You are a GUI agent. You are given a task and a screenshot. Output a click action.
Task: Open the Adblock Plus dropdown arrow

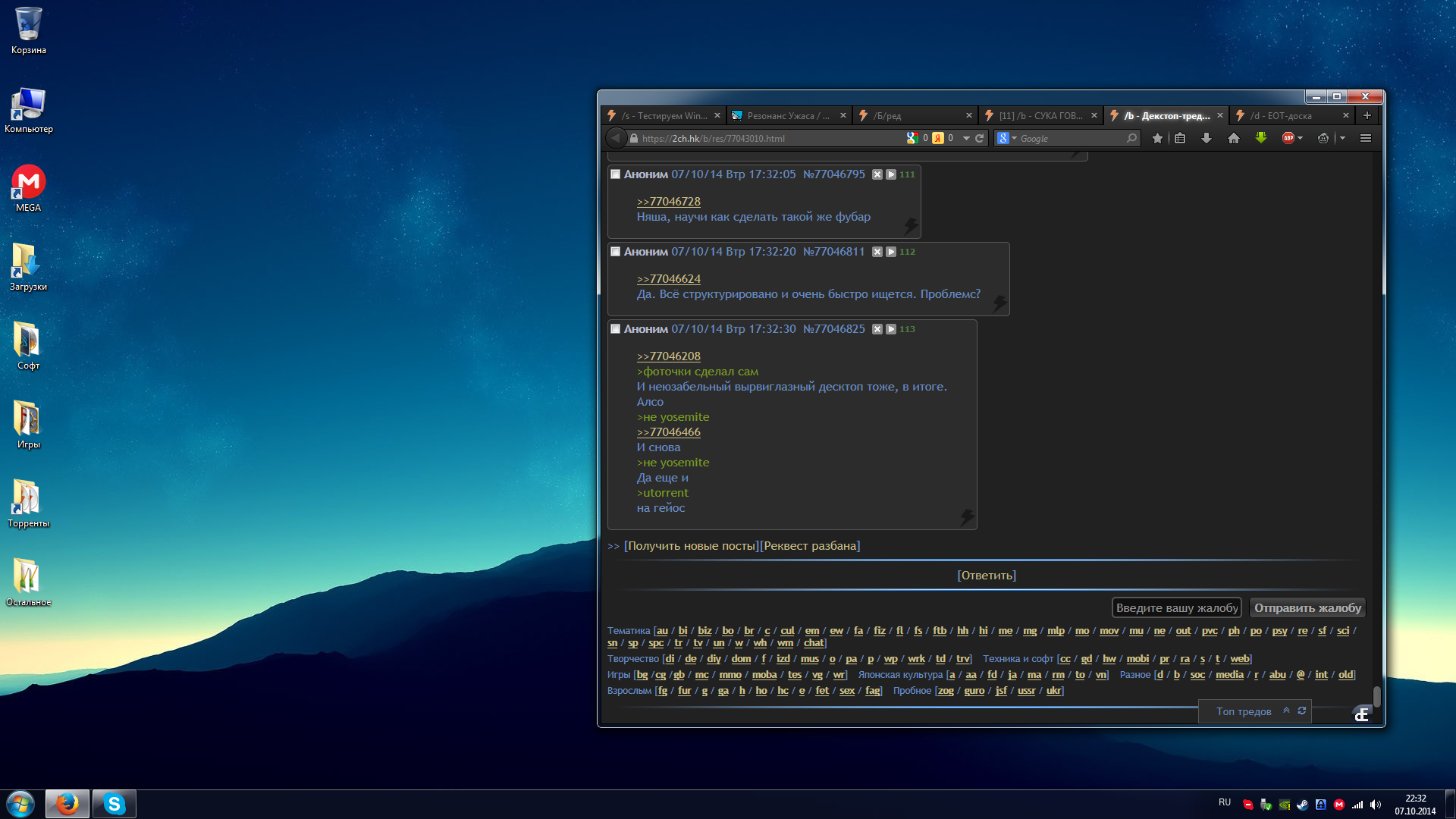pos(1301,138)
